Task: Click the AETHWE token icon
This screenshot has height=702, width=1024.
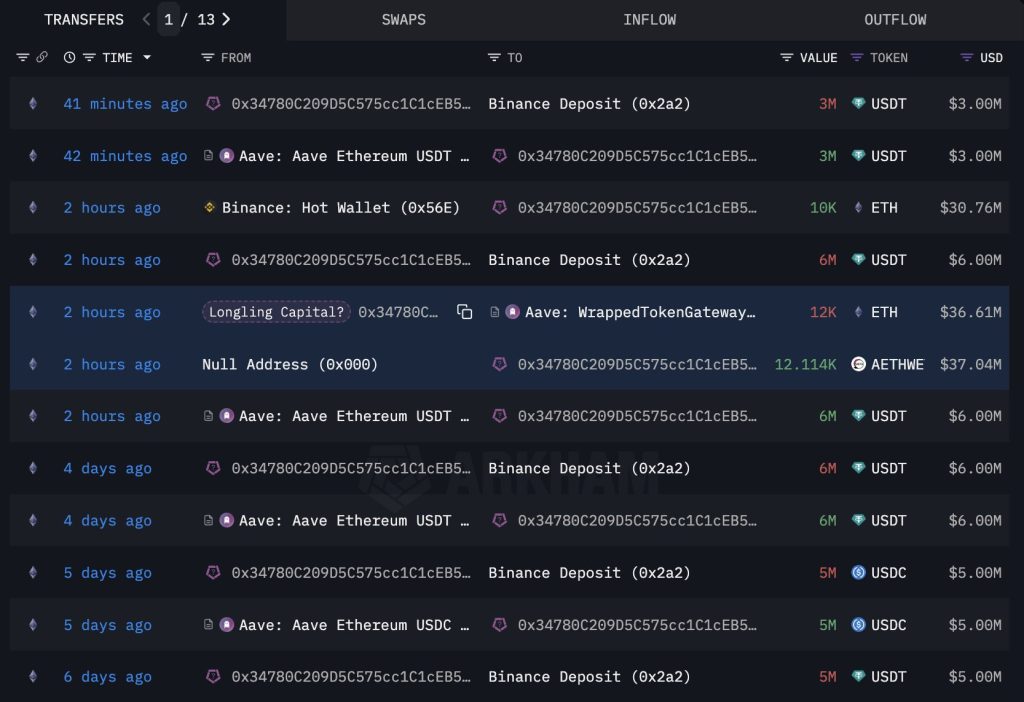Action: tap(858, 364)
